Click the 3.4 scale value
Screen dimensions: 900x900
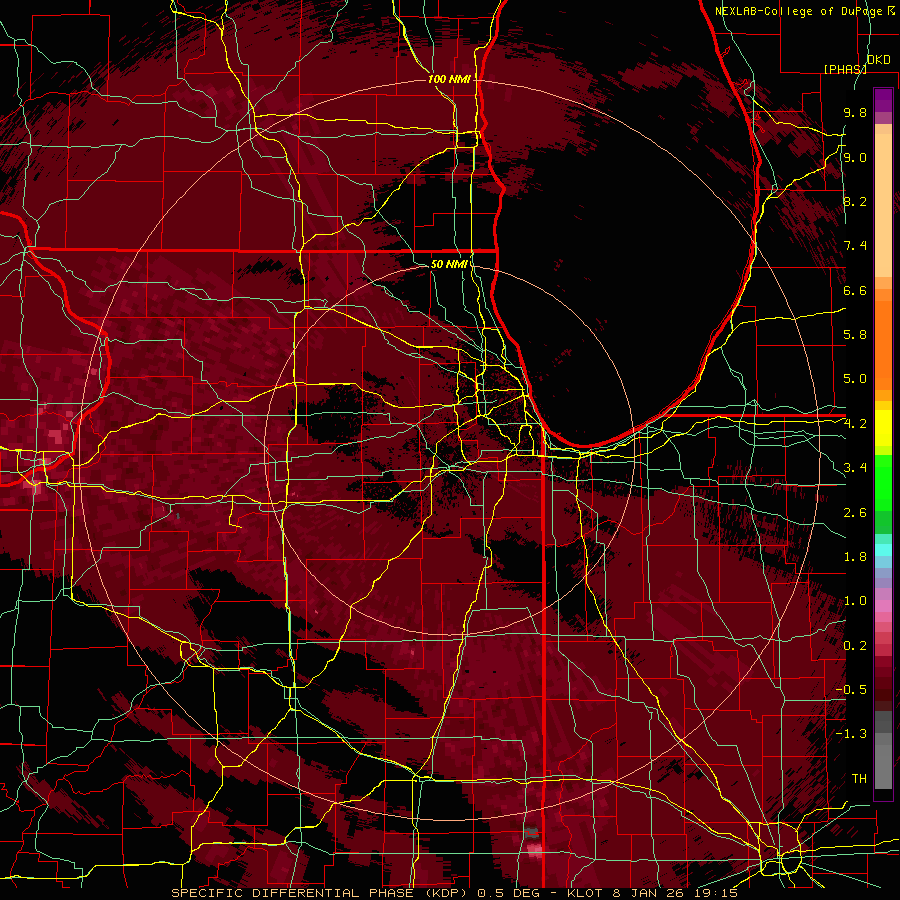click(855, 468)
